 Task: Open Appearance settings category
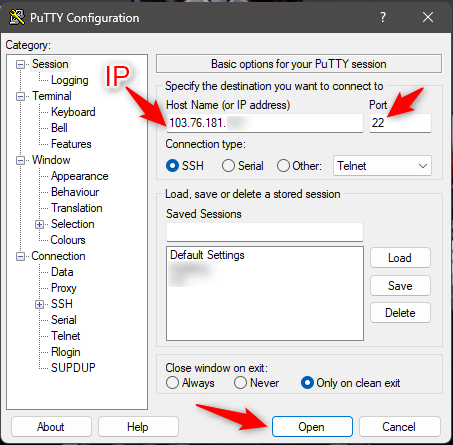click(x=79, y=176)
